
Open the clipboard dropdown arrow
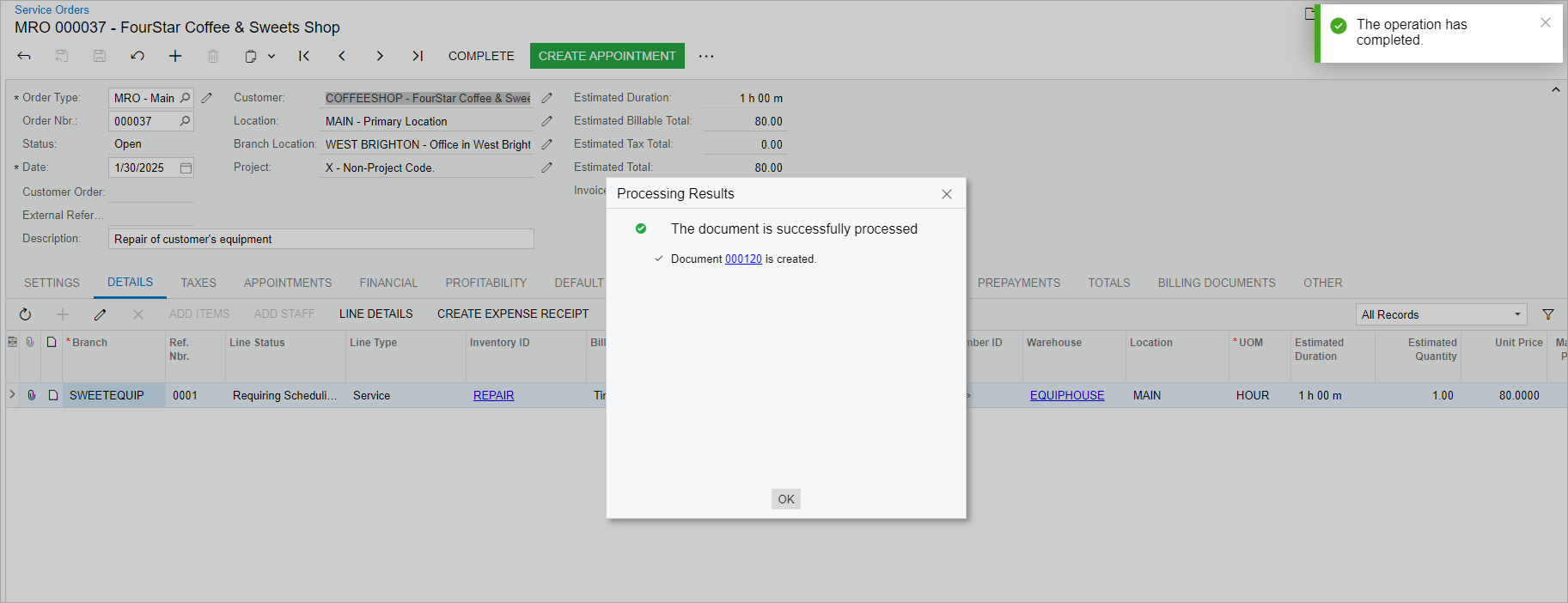[272, 56]
